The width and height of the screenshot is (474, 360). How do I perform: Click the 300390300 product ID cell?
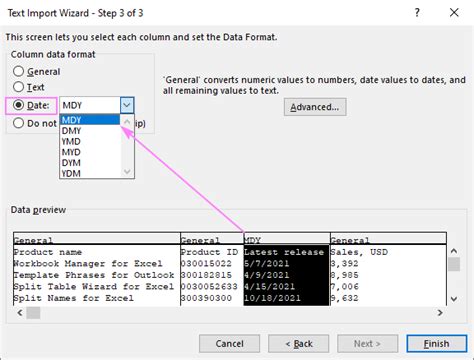click(206, 298)
